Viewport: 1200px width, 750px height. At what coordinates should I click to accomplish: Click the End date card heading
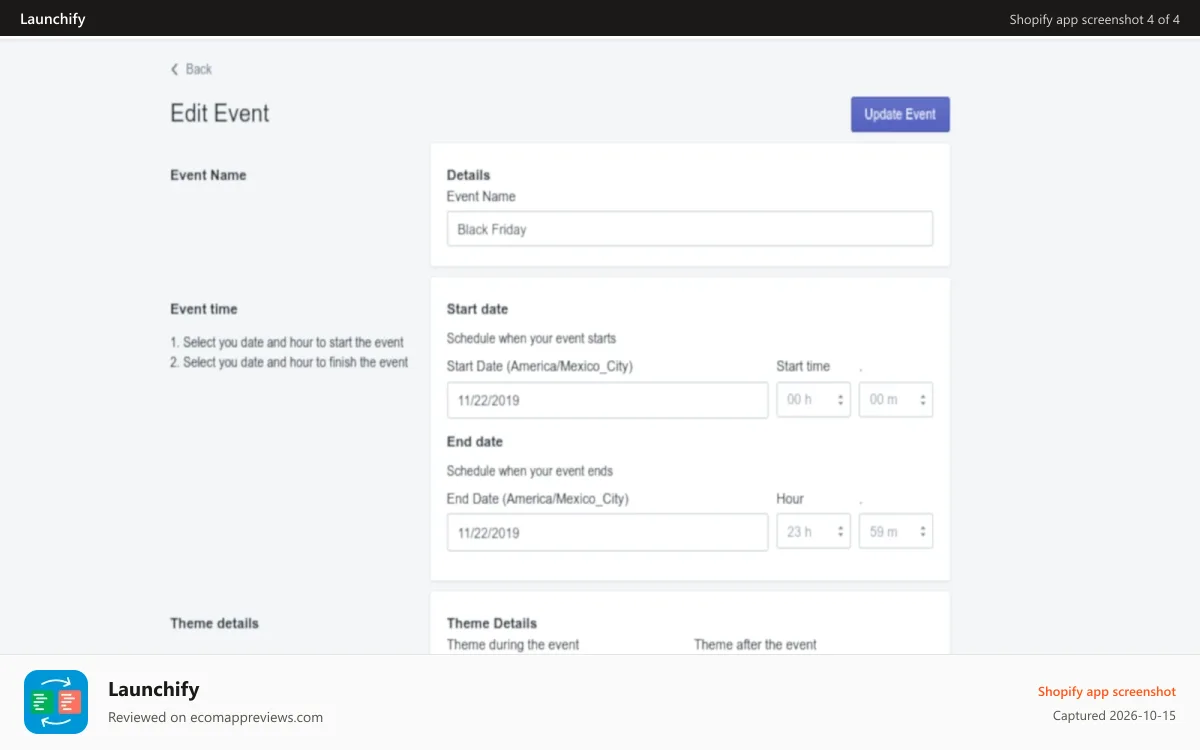click(475, 442)
